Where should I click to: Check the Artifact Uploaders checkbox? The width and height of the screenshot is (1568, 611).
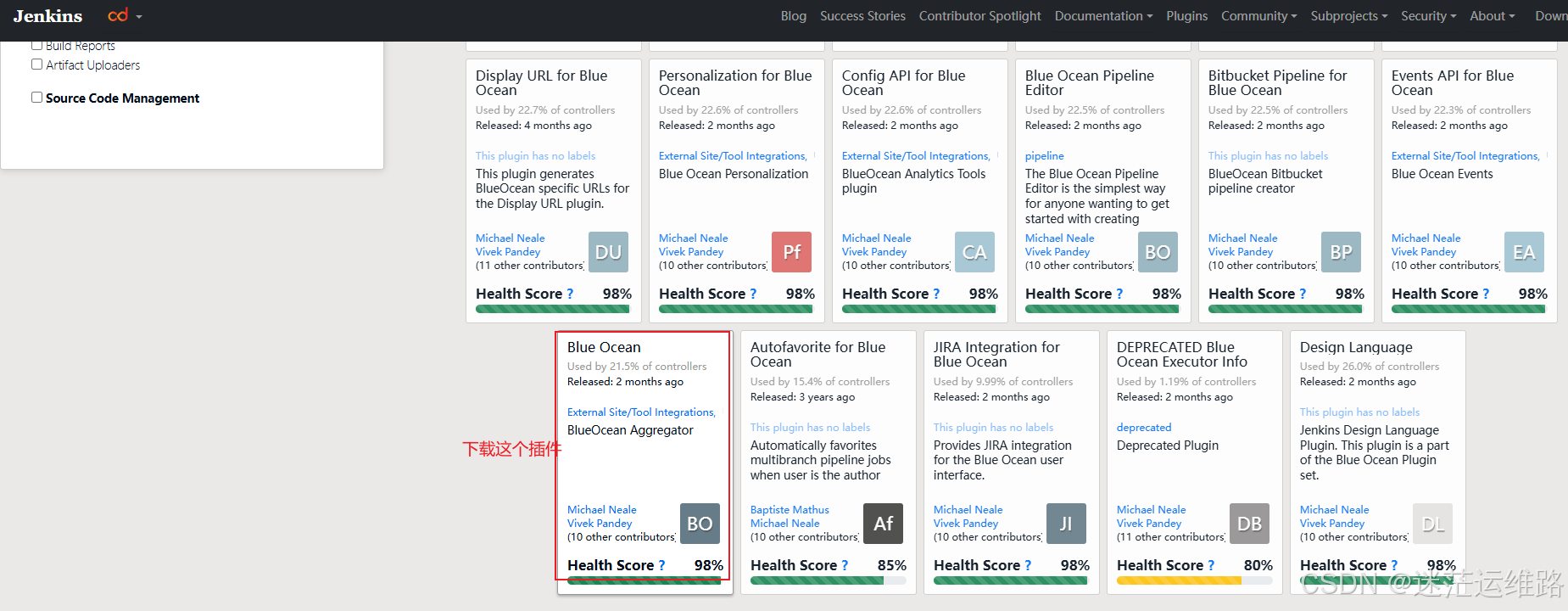tap(36, 64)
